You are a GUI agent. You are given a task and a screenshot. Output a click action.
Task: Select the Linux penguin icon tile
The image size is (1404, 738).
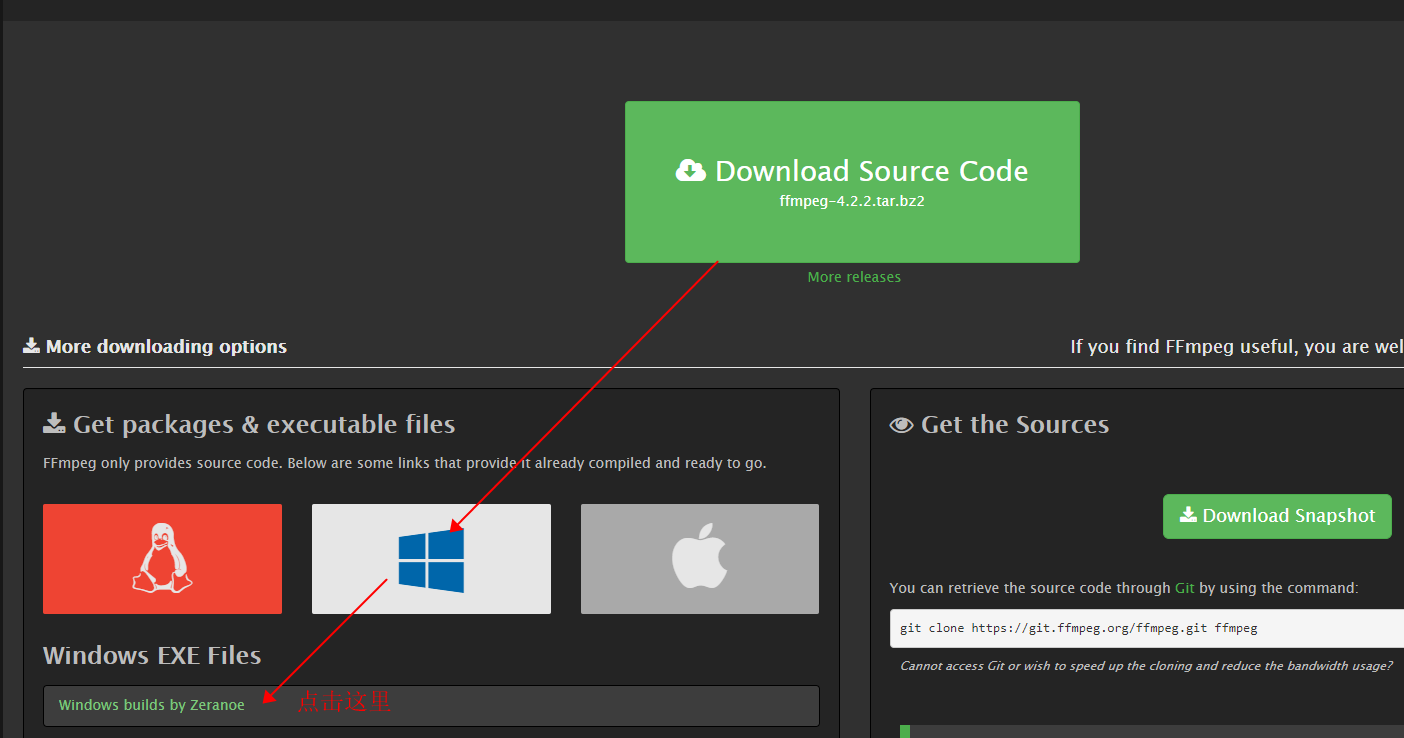(x=162, y=559)
